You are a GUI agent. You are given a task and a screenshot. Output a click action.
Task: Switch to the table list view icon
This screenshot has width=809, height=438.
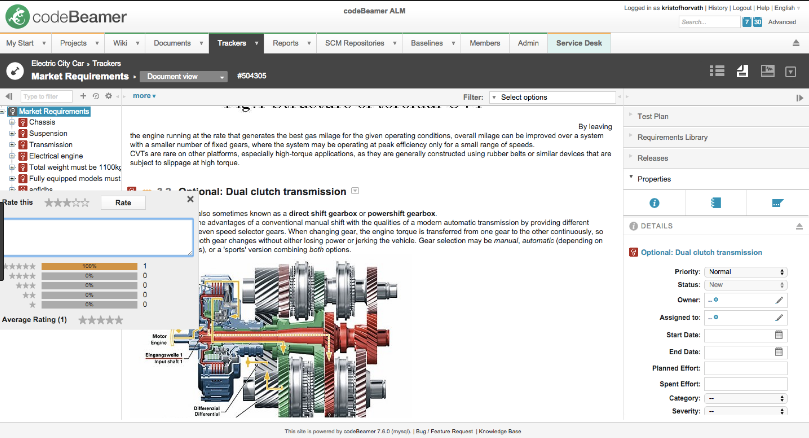pyautogui.click(x=716, y=71)
